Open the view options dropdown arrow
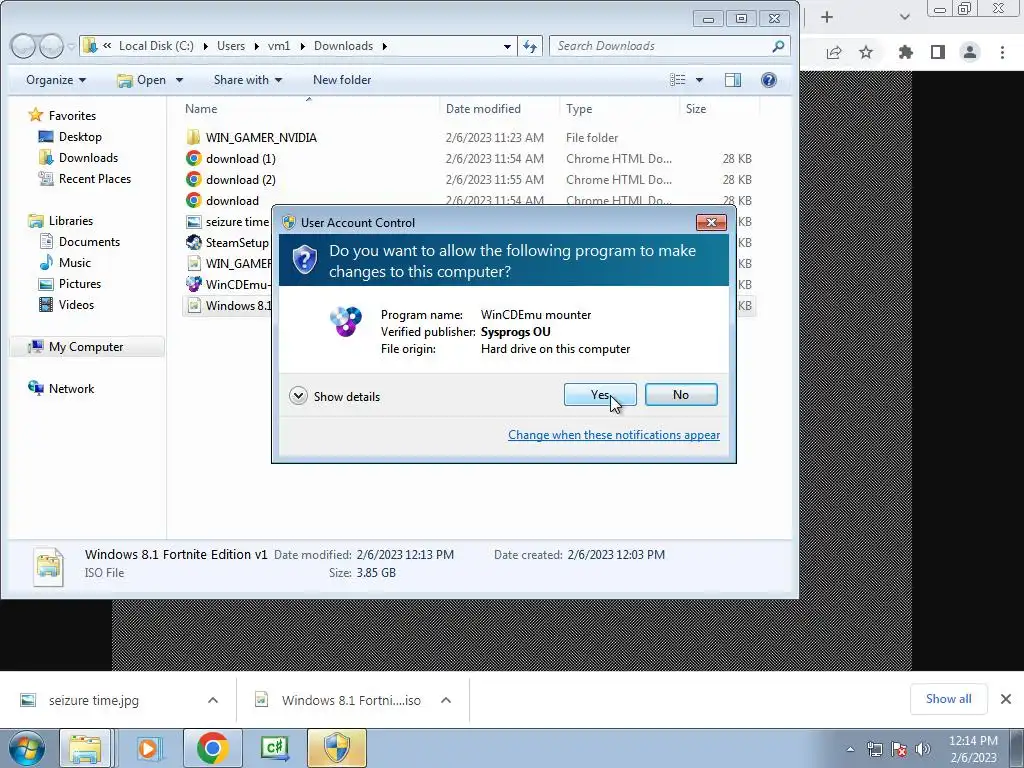 pyautogui.click(x=699, y=80)
